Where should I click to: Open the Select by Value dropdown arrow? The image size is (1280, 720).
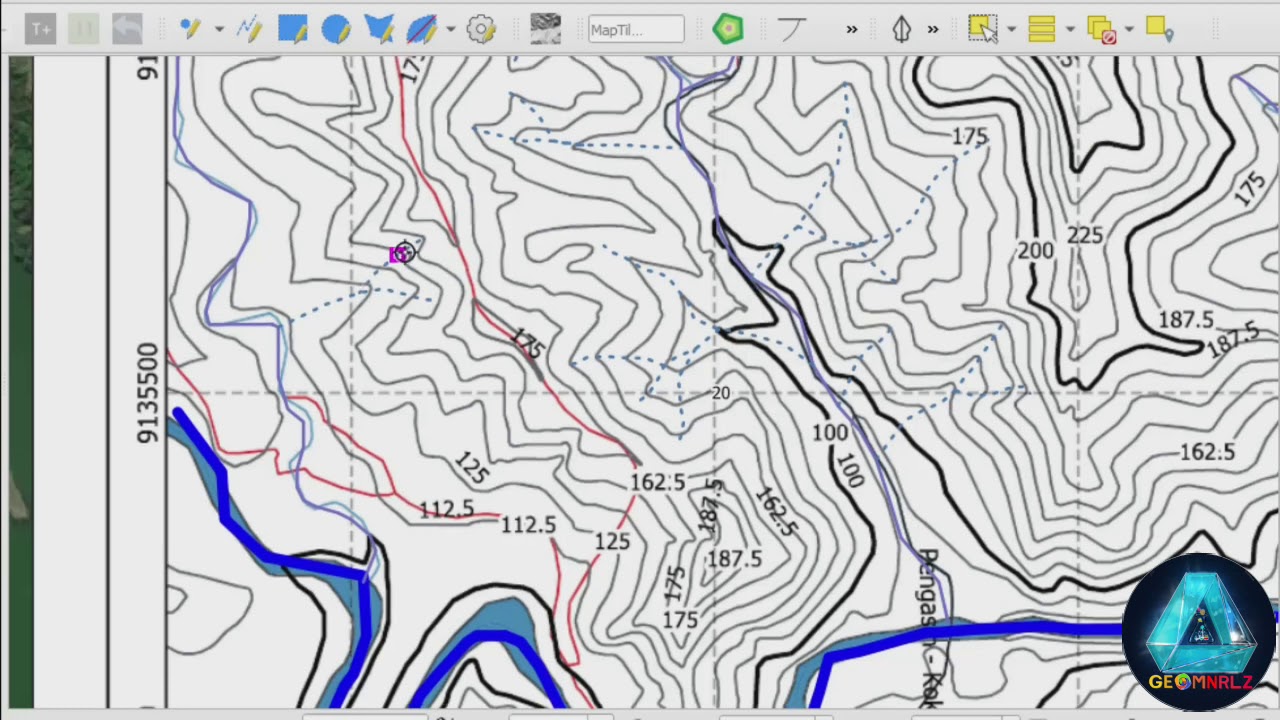pos(1070,30)
